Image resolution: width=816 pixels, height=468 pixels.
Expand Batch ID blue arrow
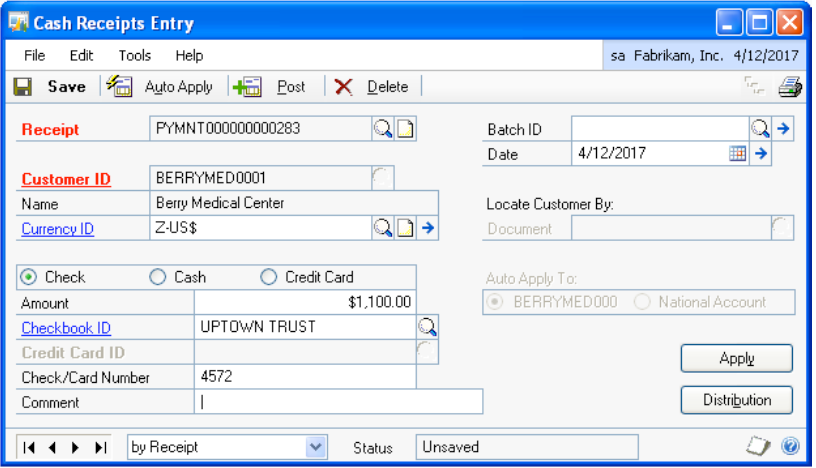(x=785, y=128)
